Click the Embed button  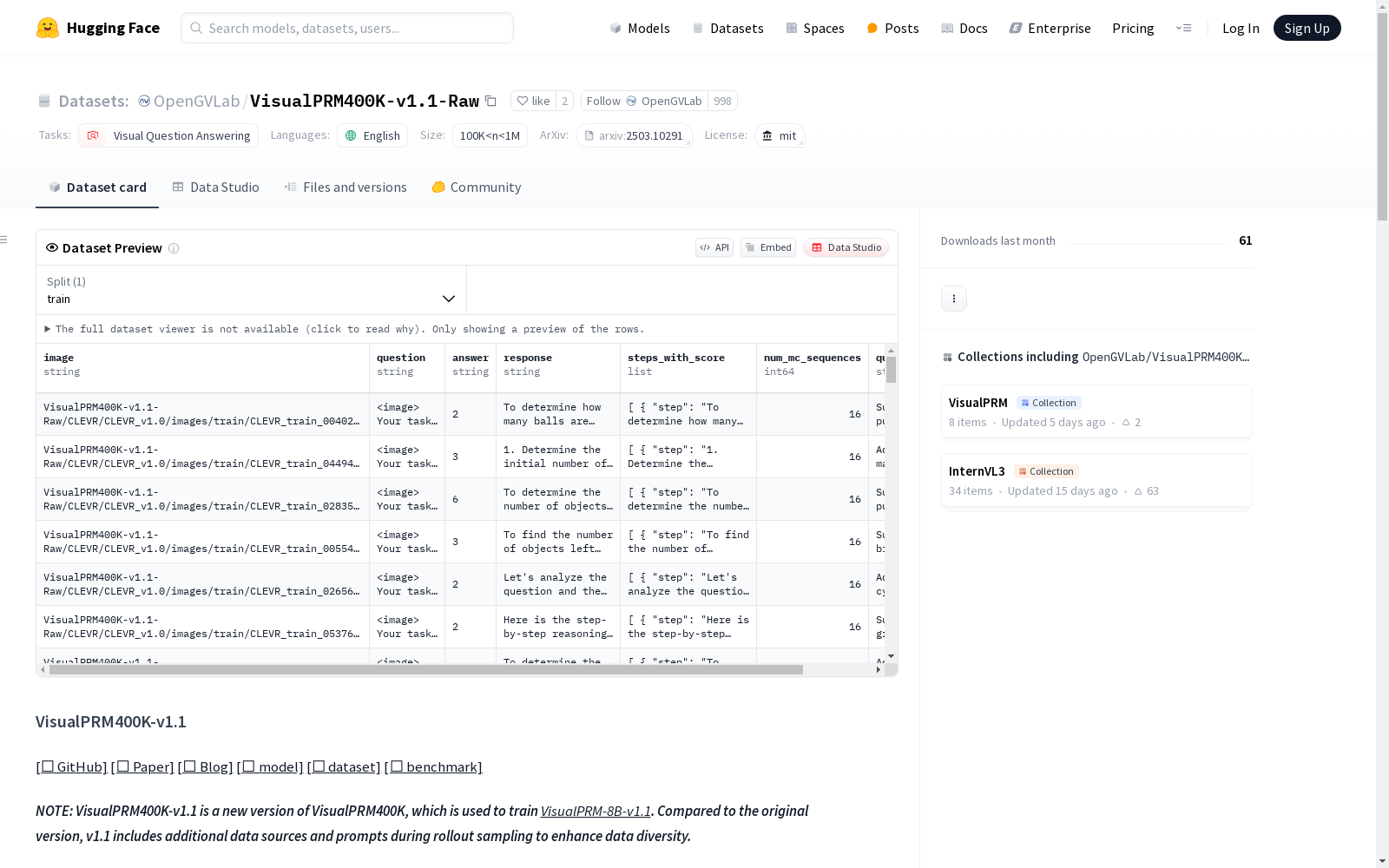768,247
